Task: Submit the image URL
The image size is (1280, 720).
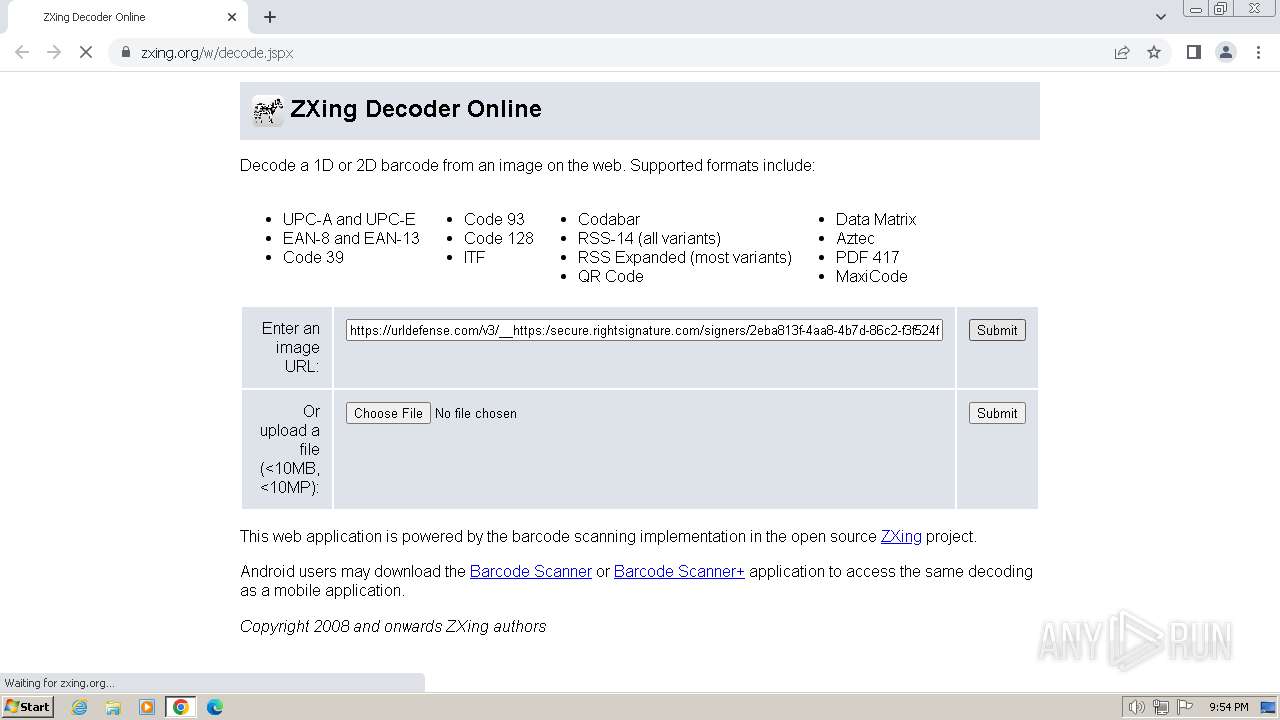Action: point(997,330)
